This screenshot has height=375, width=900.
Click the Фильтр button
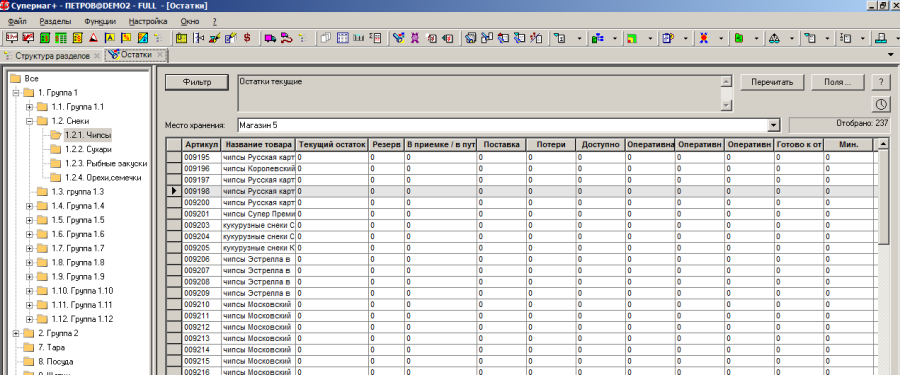pyautogui.click(x=197, y=82)
